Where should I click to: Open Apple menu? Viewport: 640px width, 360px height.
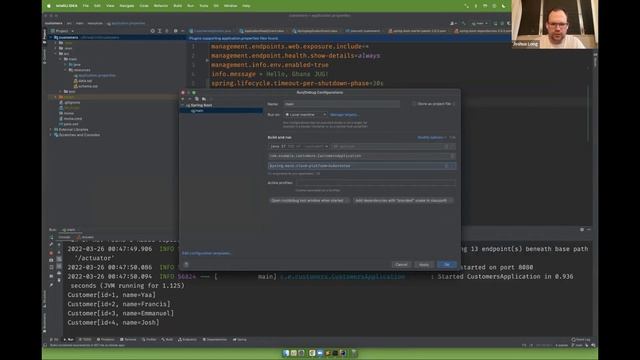click(x=49, y=6)
